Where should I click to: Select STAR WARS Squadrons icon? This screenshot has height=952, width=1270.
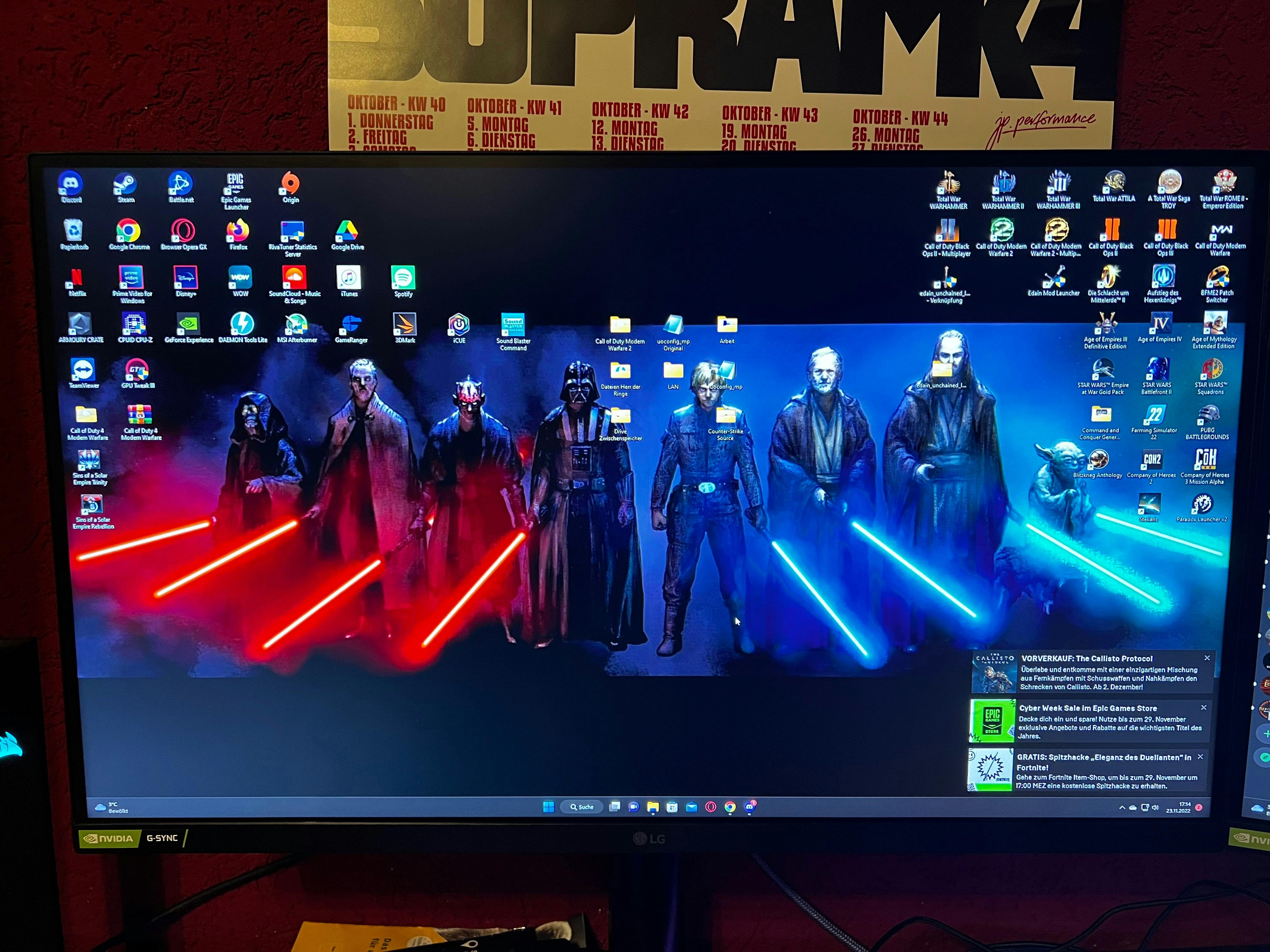pyautogui.click(x=1211, y=377)
